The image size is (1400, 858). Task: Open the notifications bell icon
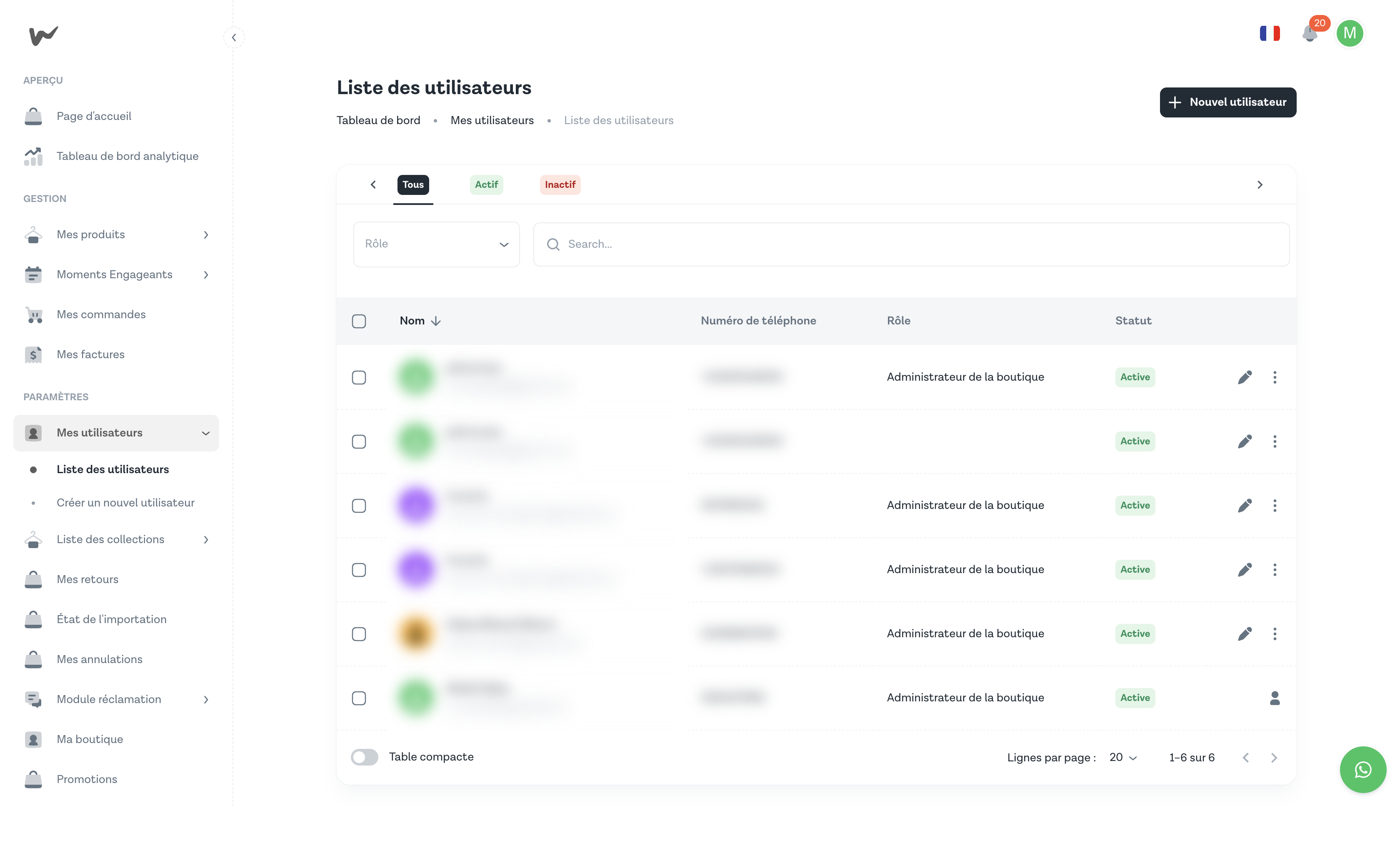tap(1310, 33)
